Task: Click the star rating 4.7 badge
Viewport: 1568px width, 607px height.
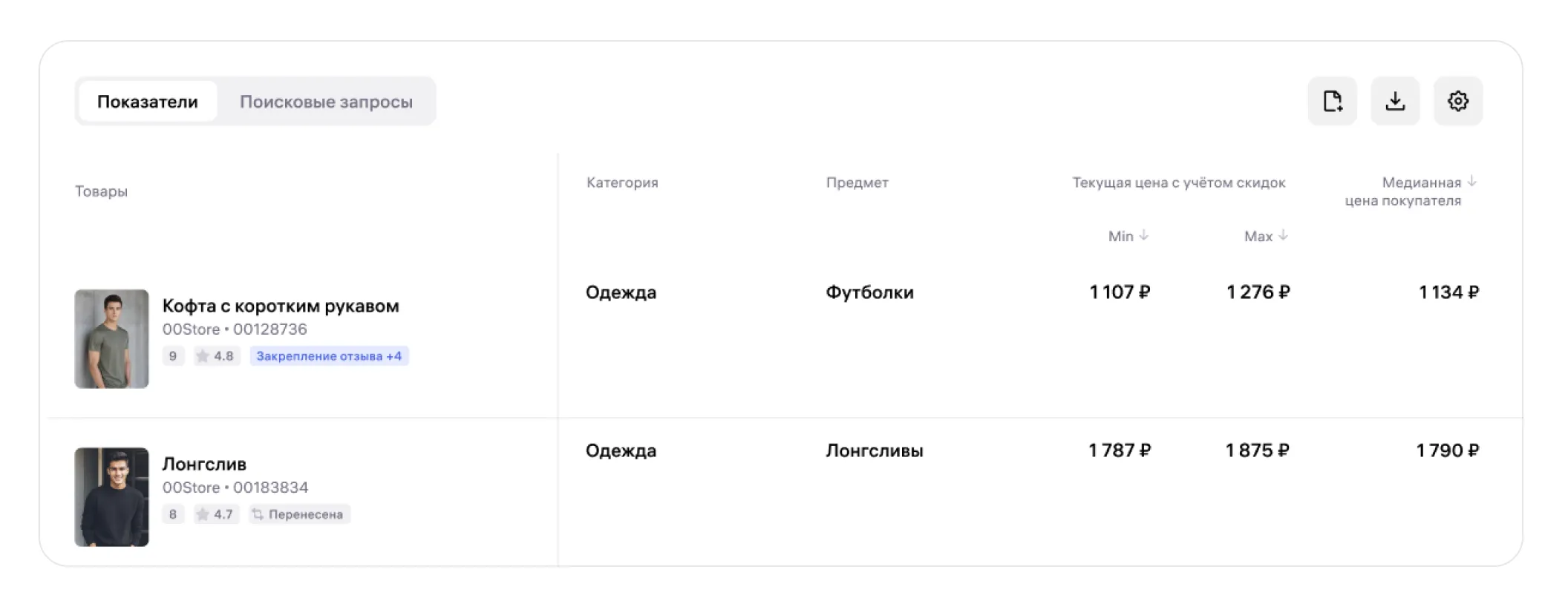Action: coord(215,514)
